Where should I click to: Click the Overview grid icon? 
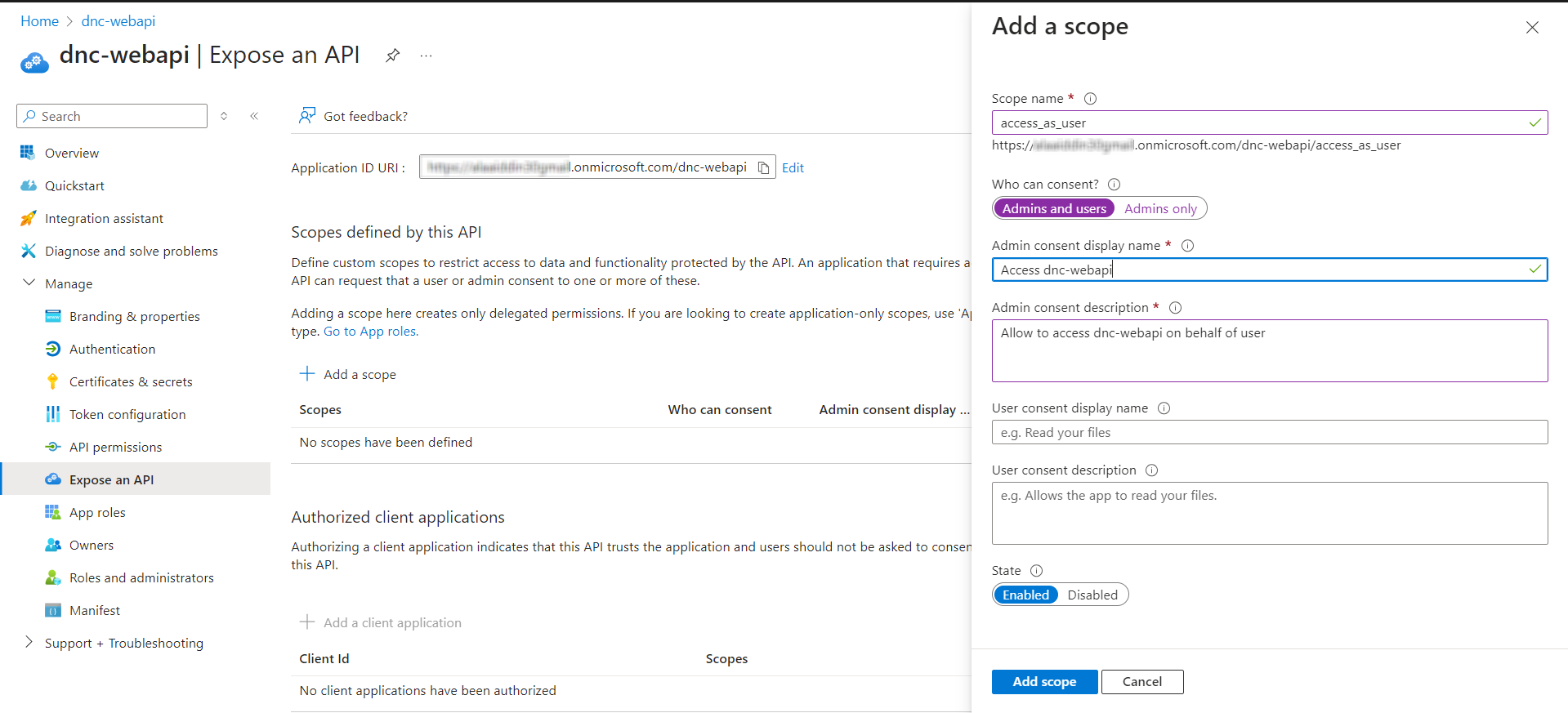click(28, 152)
